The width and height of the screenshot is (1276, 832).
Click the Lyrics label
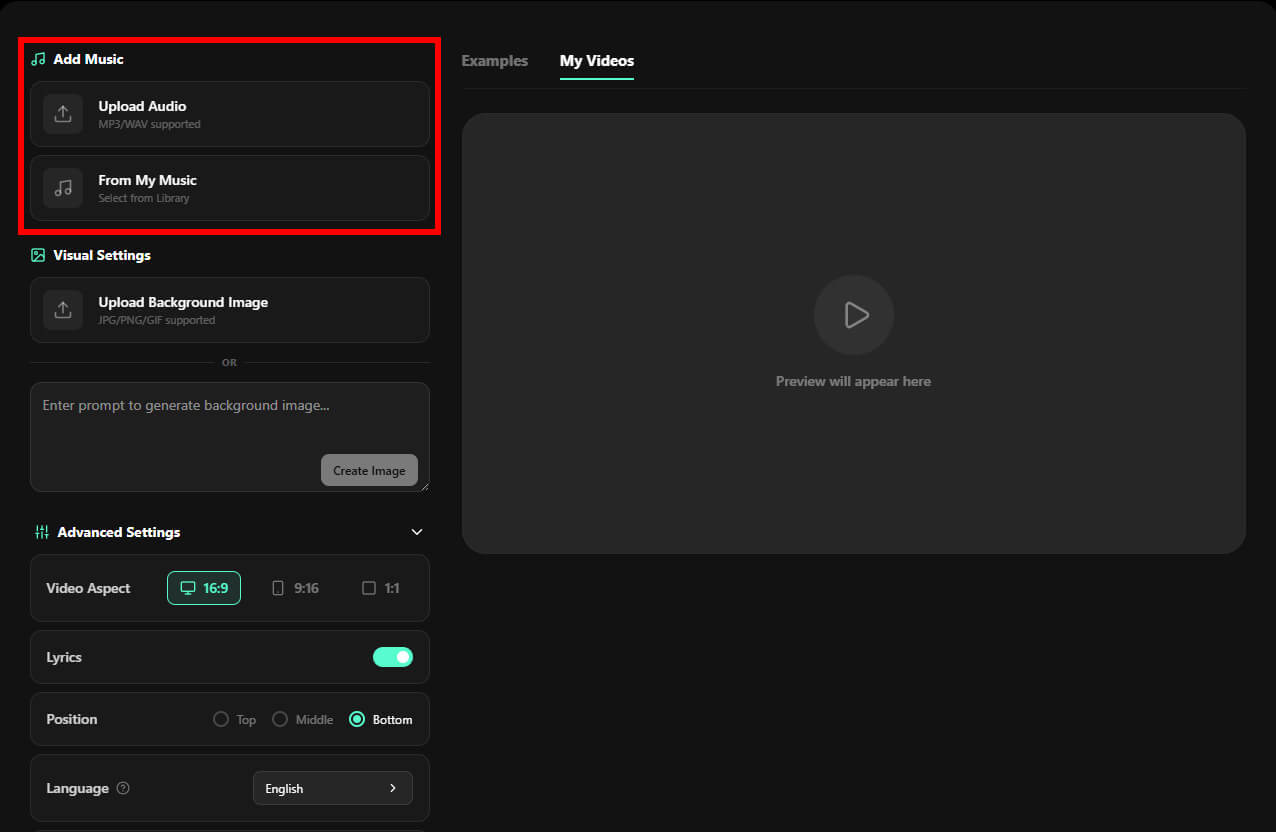[64, 657]
